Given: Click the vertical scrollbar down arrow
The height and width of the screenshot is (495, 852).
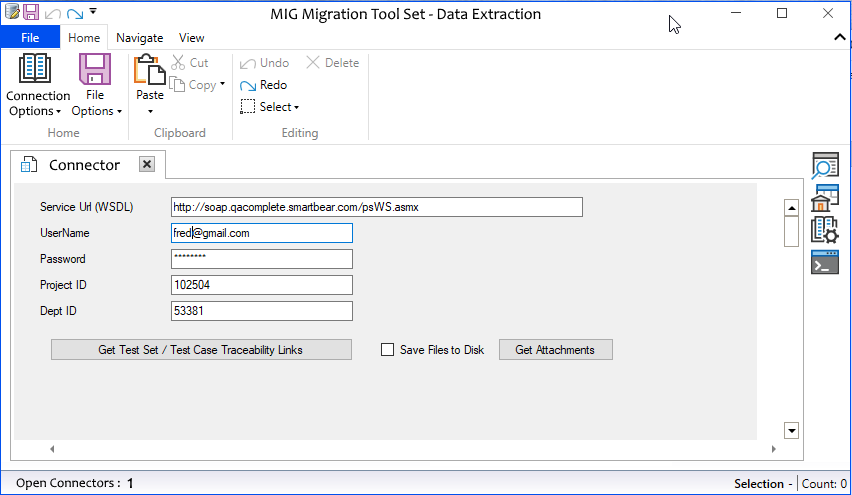Looking at the screenshot, I should [x=792, y=431].
